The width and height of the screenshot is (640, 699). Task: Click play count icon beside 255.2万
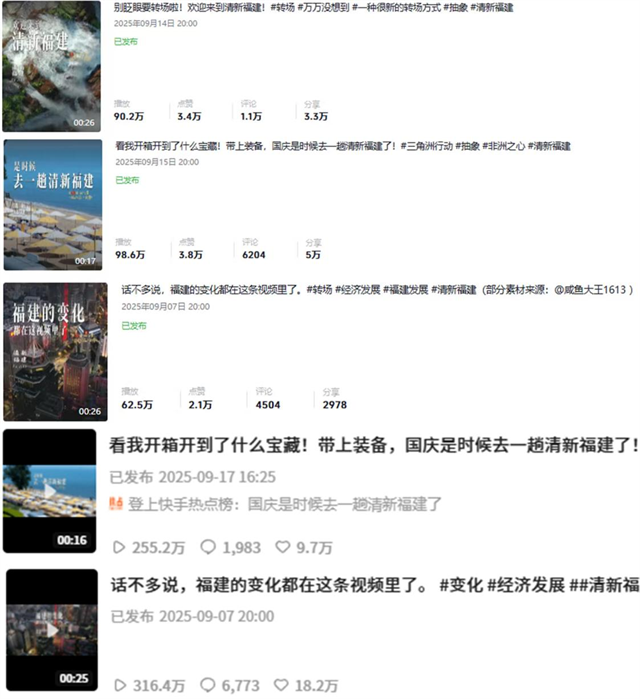[x=118, y=547]
